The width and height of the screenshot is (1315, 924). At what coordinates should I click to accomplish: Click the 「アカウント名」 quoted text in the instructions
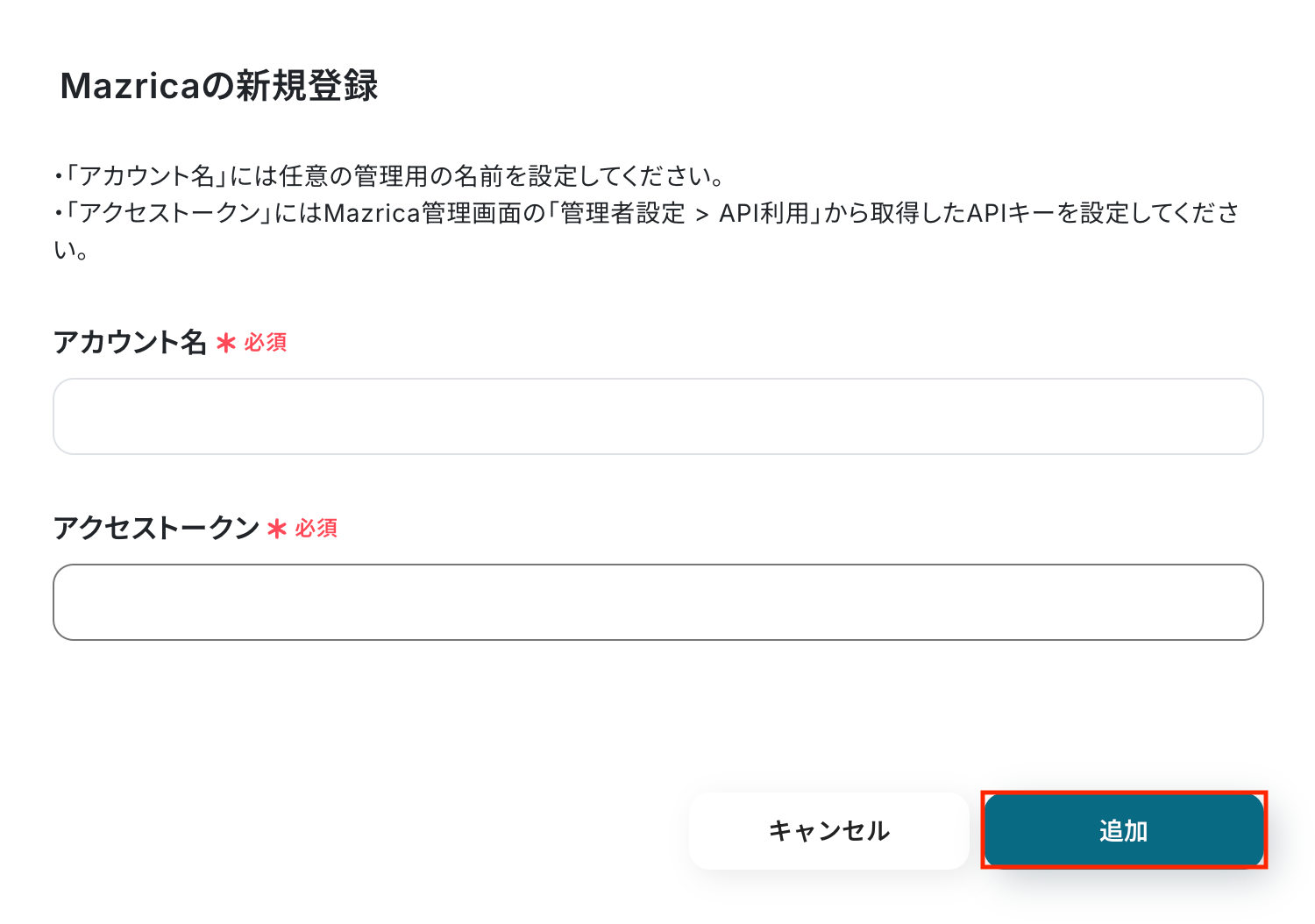(x=145, y=176)
